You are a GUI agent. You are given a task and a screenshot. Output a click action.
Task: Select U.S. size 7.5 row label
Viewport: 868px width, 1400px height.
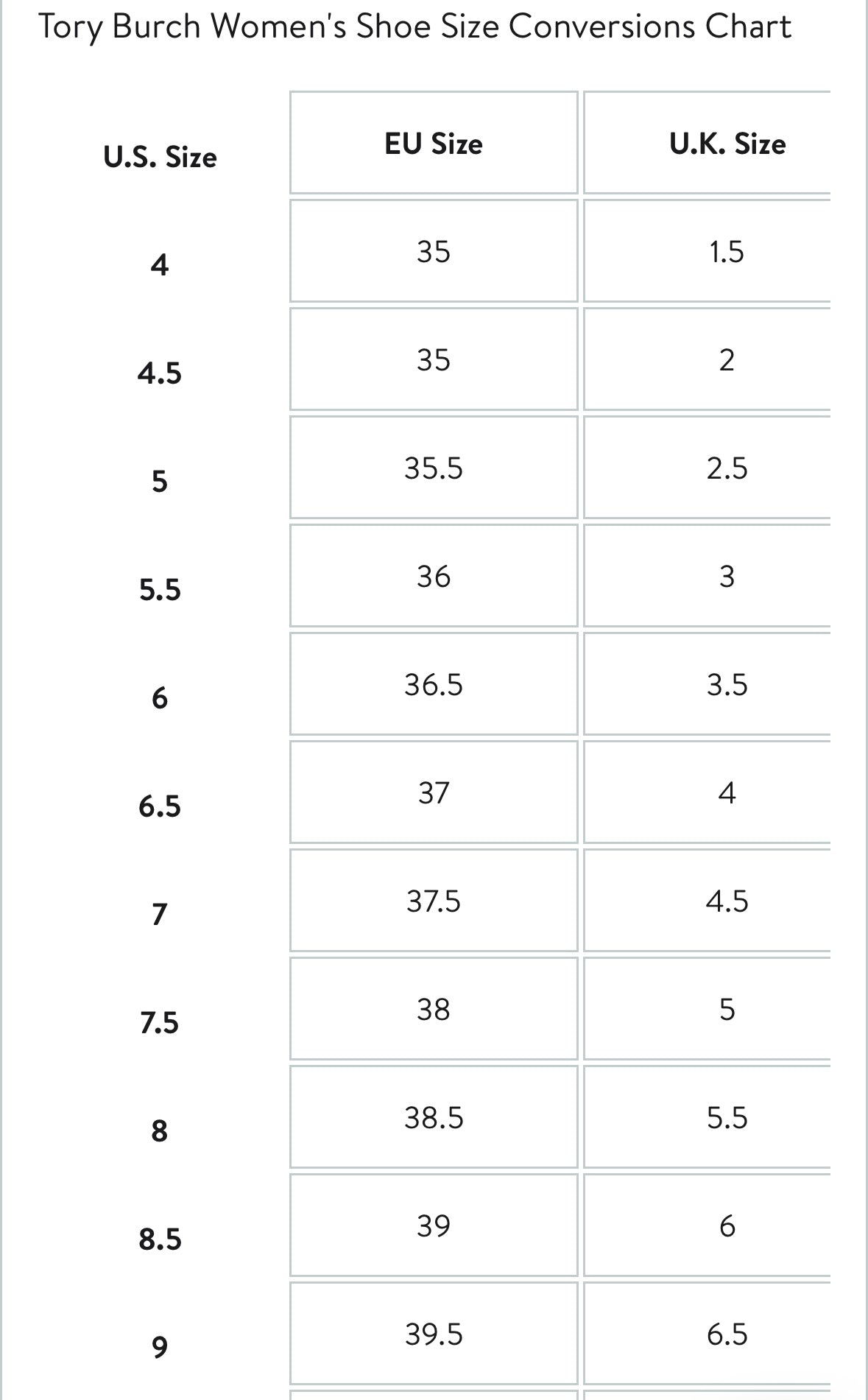pos(160,1023)
